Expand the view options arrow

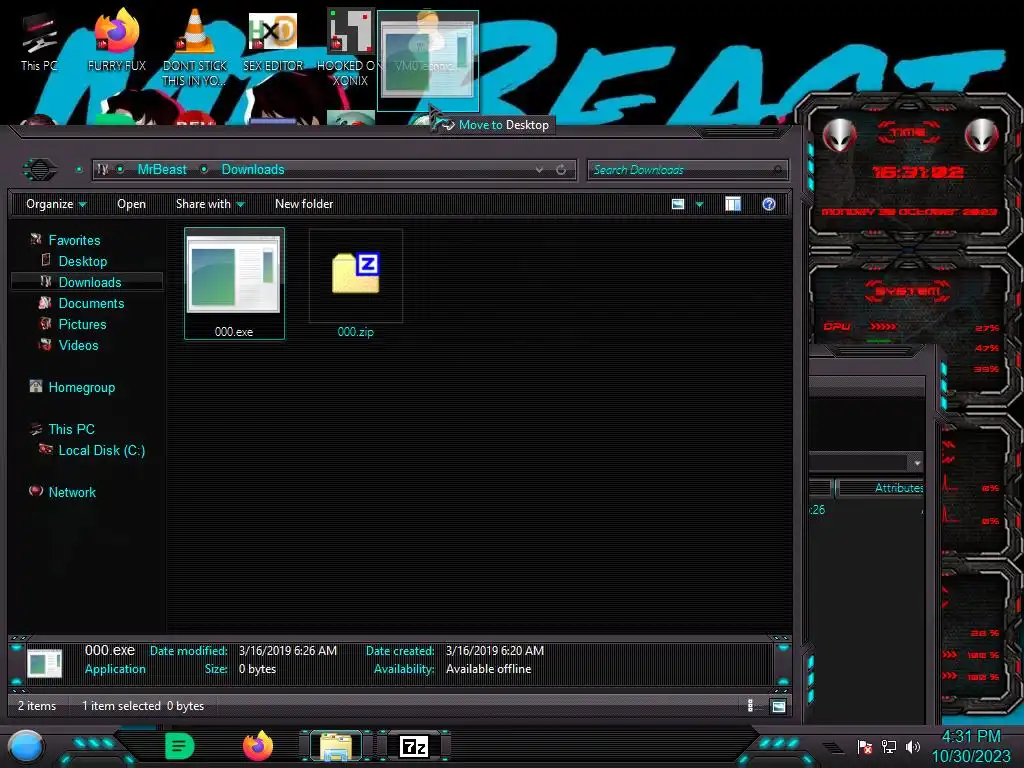coord(699,204)
